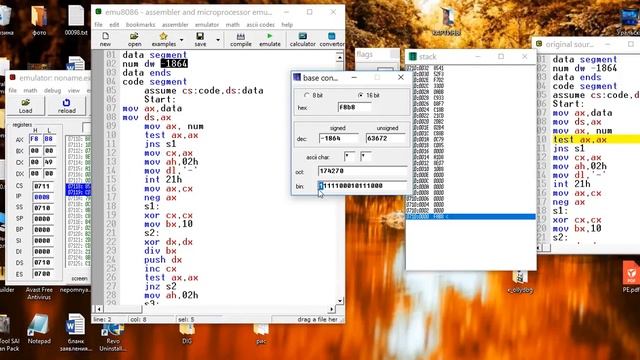Open the help menu
640x360 pixels.
click(x=287, y=24)
